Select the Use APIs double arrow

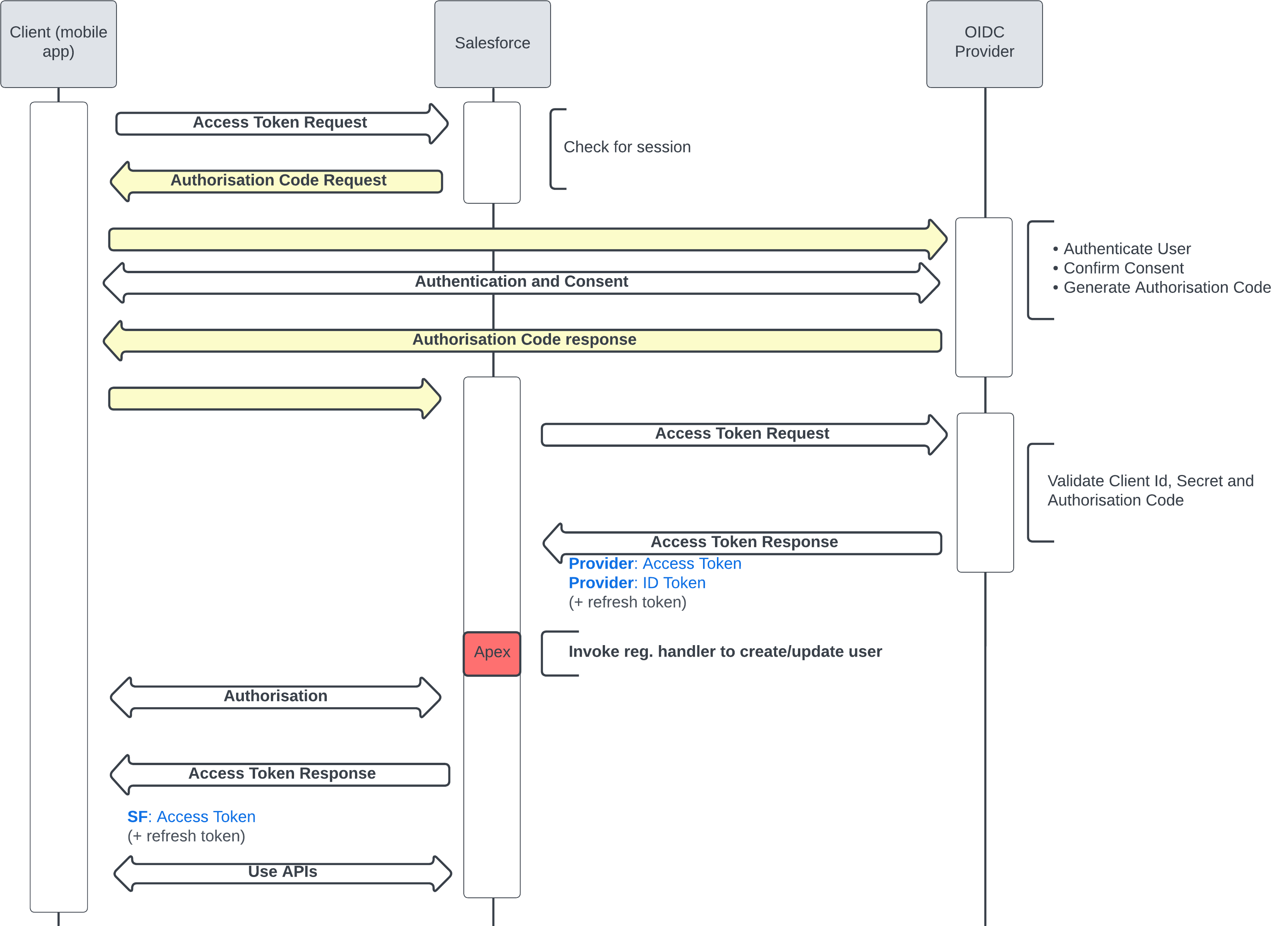[282, 873]
